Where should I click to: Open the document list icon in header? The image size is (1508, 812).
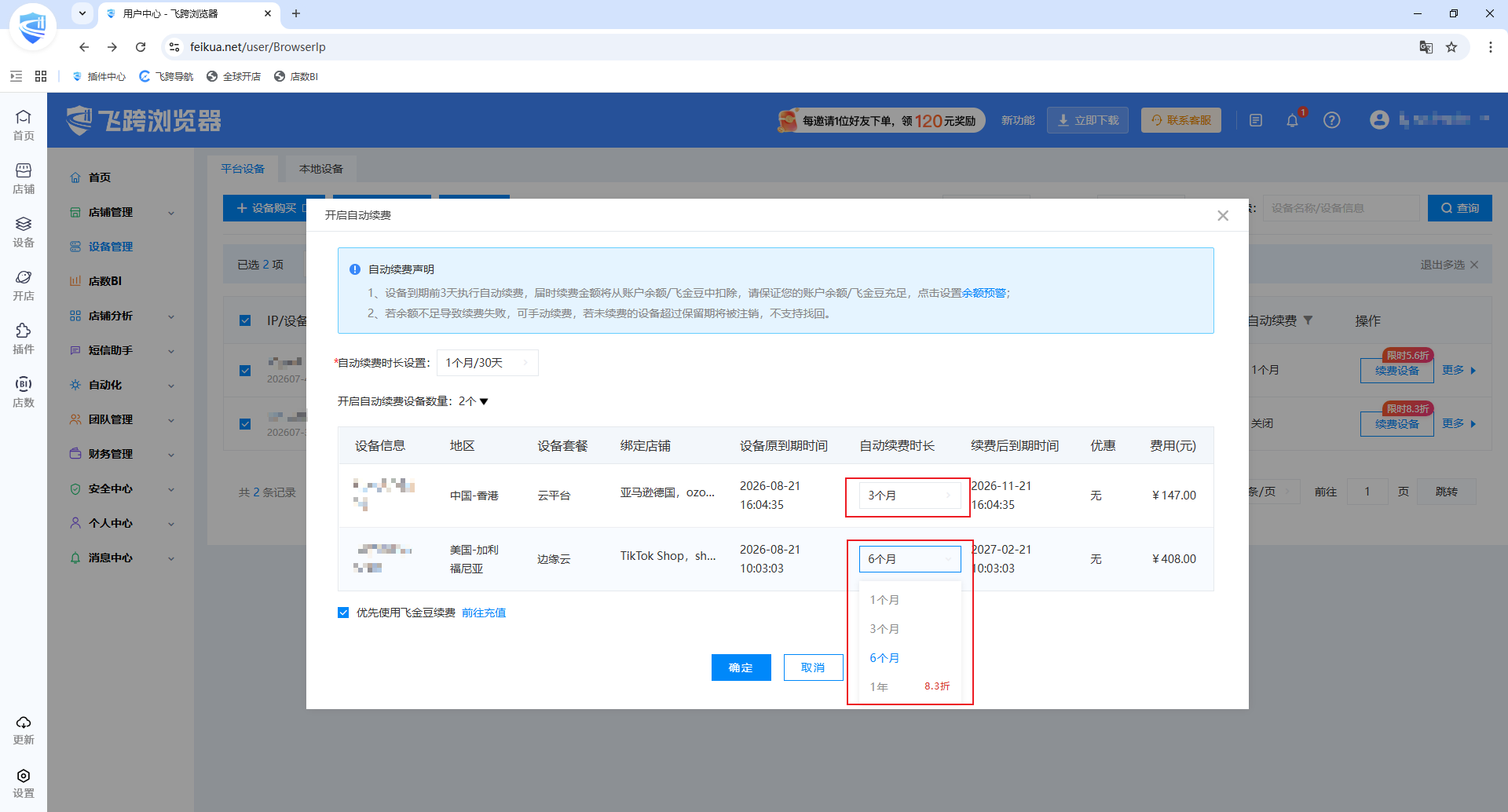(1256, 120)
